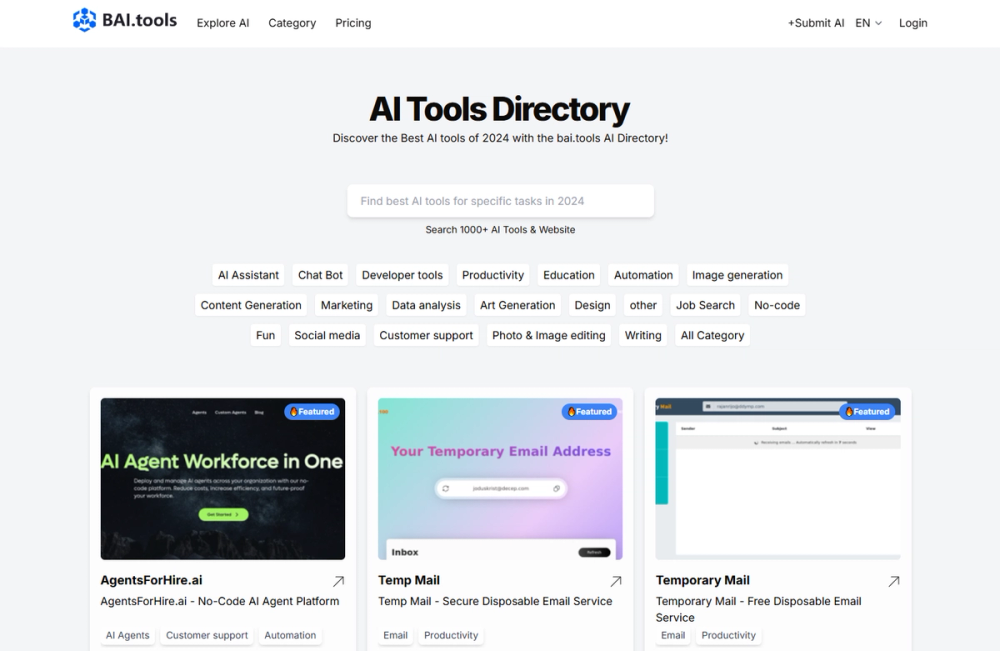Open the Temporary Mail preview thumbnail
1000x651 pixels.
[778, 479]
